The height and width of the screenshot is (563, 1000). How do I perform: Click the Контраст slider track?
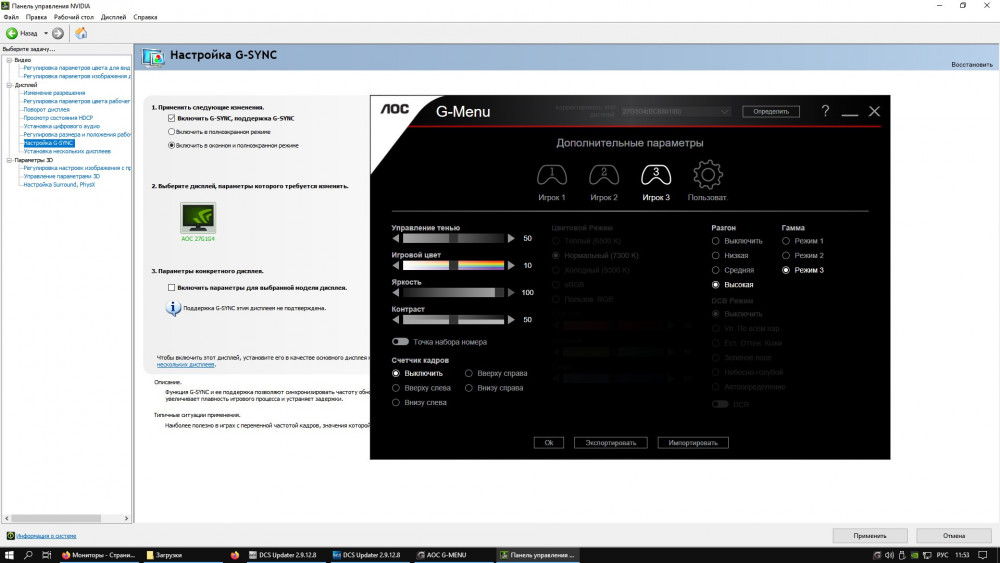(453, 319)
